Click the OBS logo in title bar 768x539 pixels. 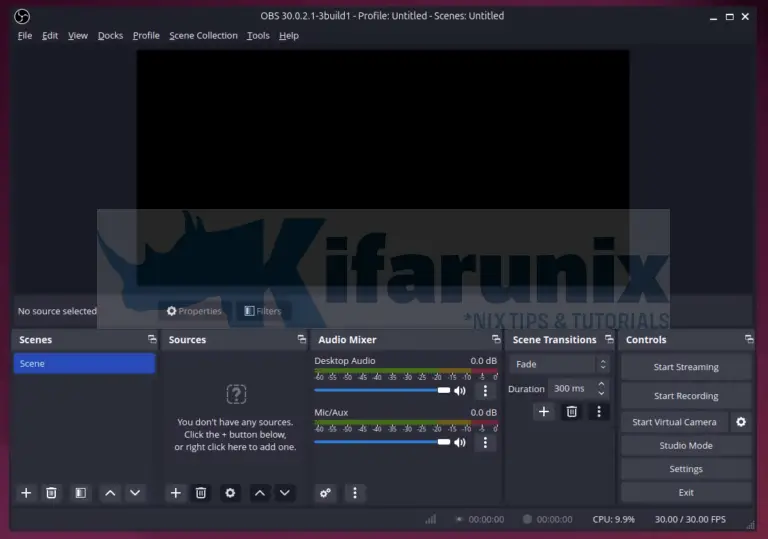[22, 16]
